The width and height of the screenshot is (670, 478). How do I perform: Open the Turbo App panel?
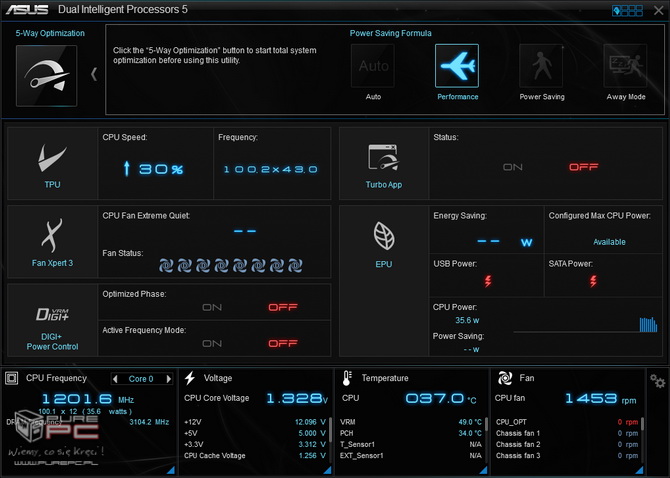pyautogui.click(x=384, y=164)
